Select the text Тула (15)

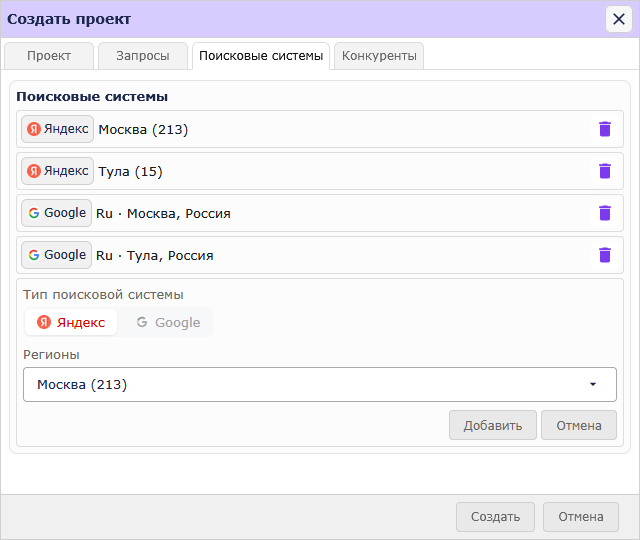130,172
